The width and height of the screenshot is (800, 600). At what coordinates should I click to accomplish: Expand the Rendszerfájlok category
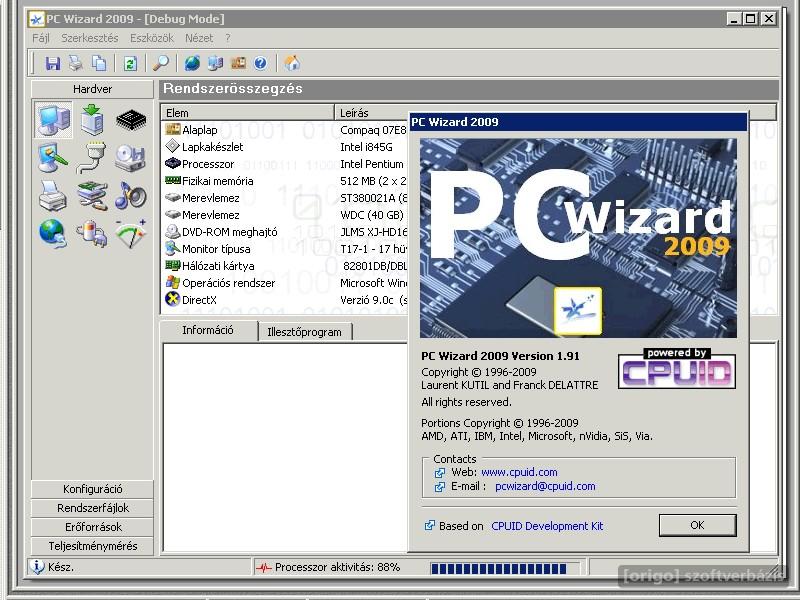tap(92, 508)
